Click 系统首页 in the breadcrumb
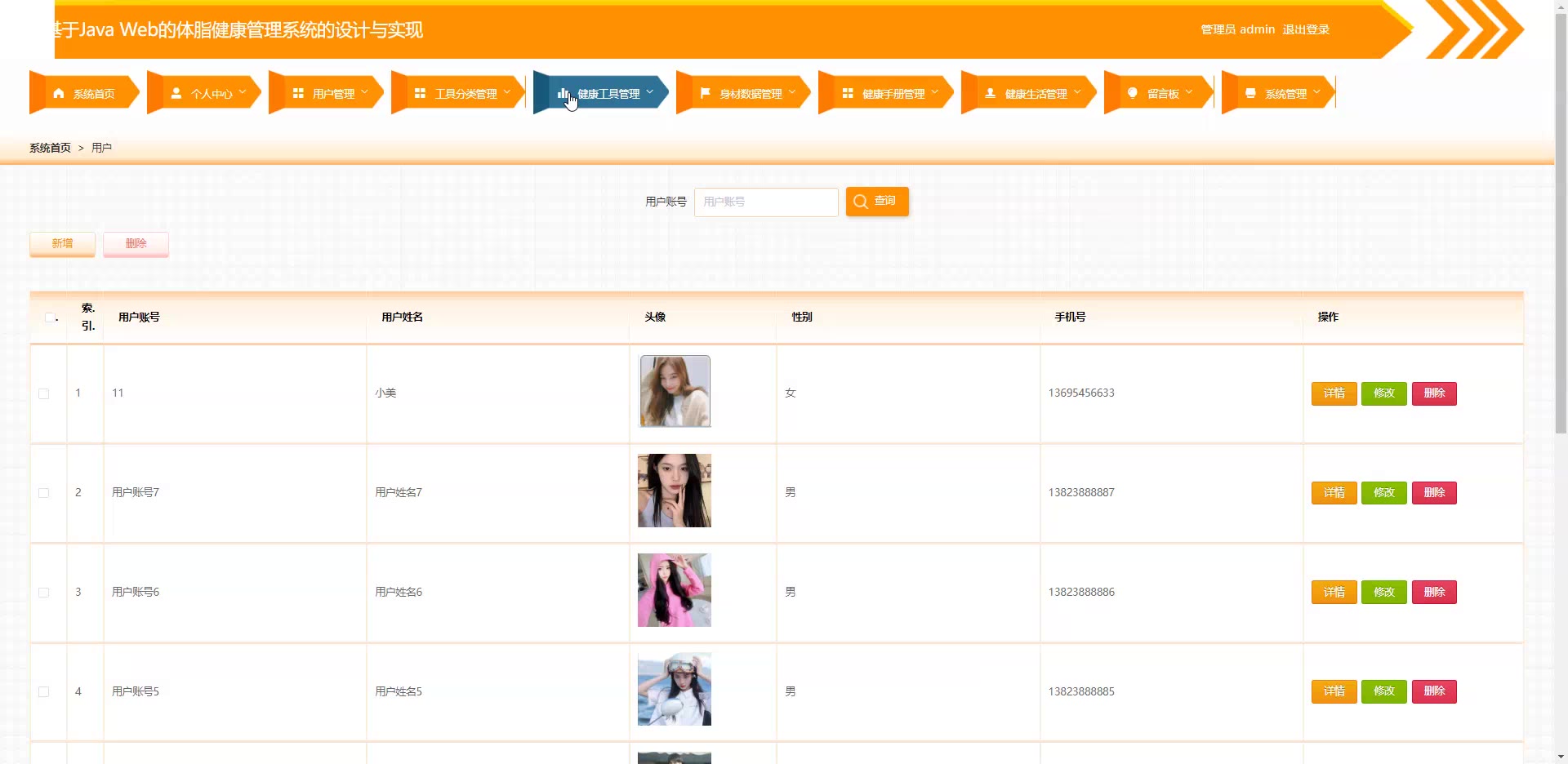Viewport: 1568px width, 764px height. [x=50, y=148]
